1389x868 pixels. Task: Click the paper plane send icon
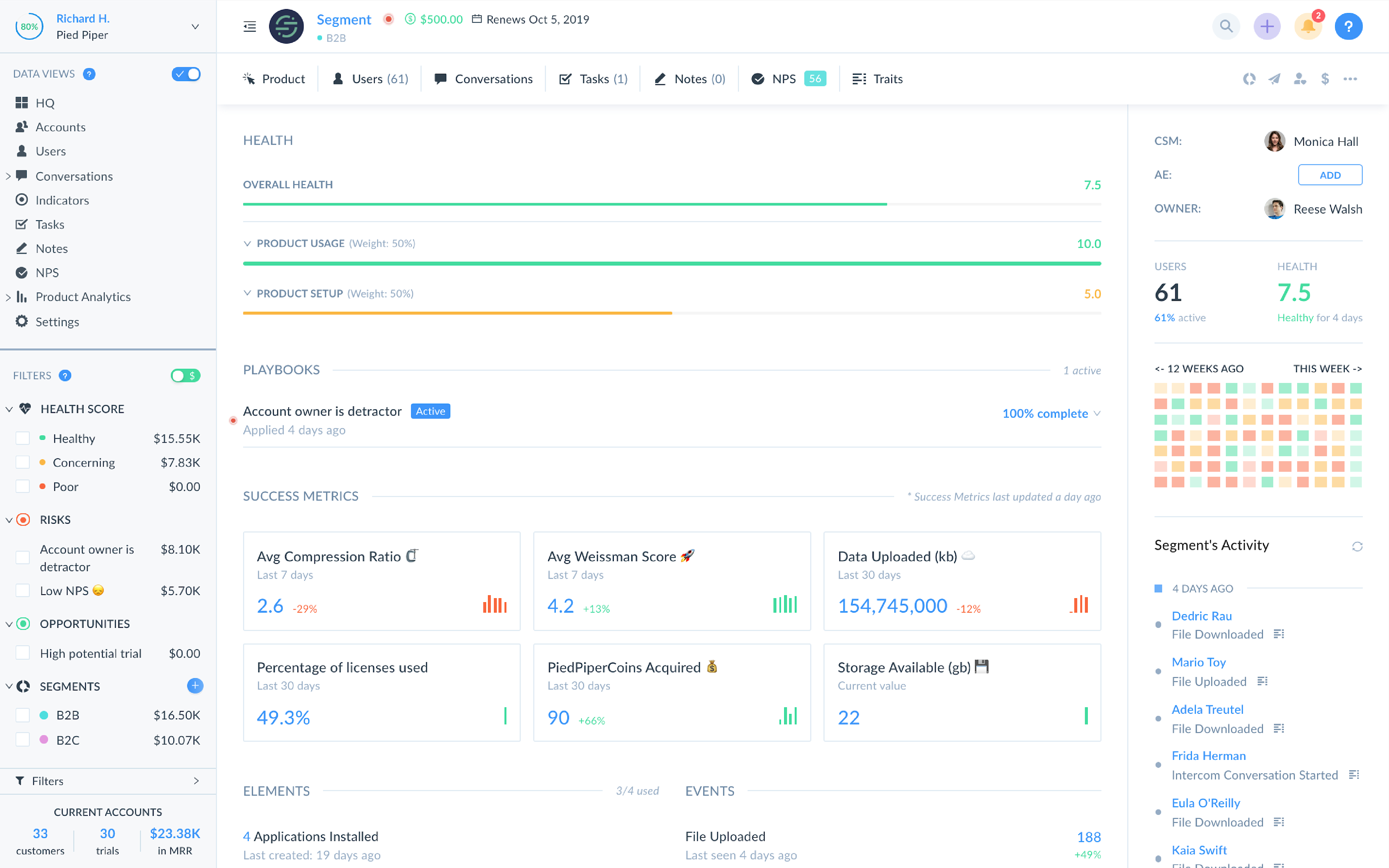1274,79
